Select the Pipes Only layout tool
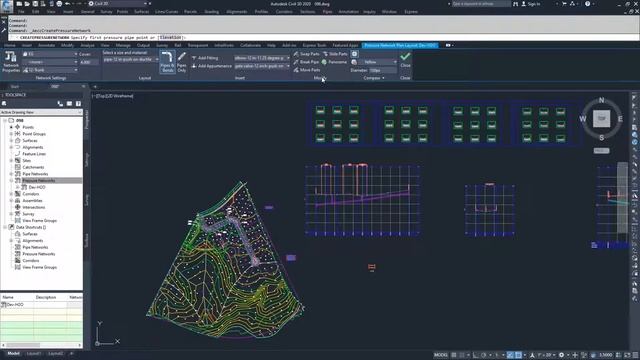Image resolution: width=640 pixels, height=360 pixels. [x=182, y=62]
